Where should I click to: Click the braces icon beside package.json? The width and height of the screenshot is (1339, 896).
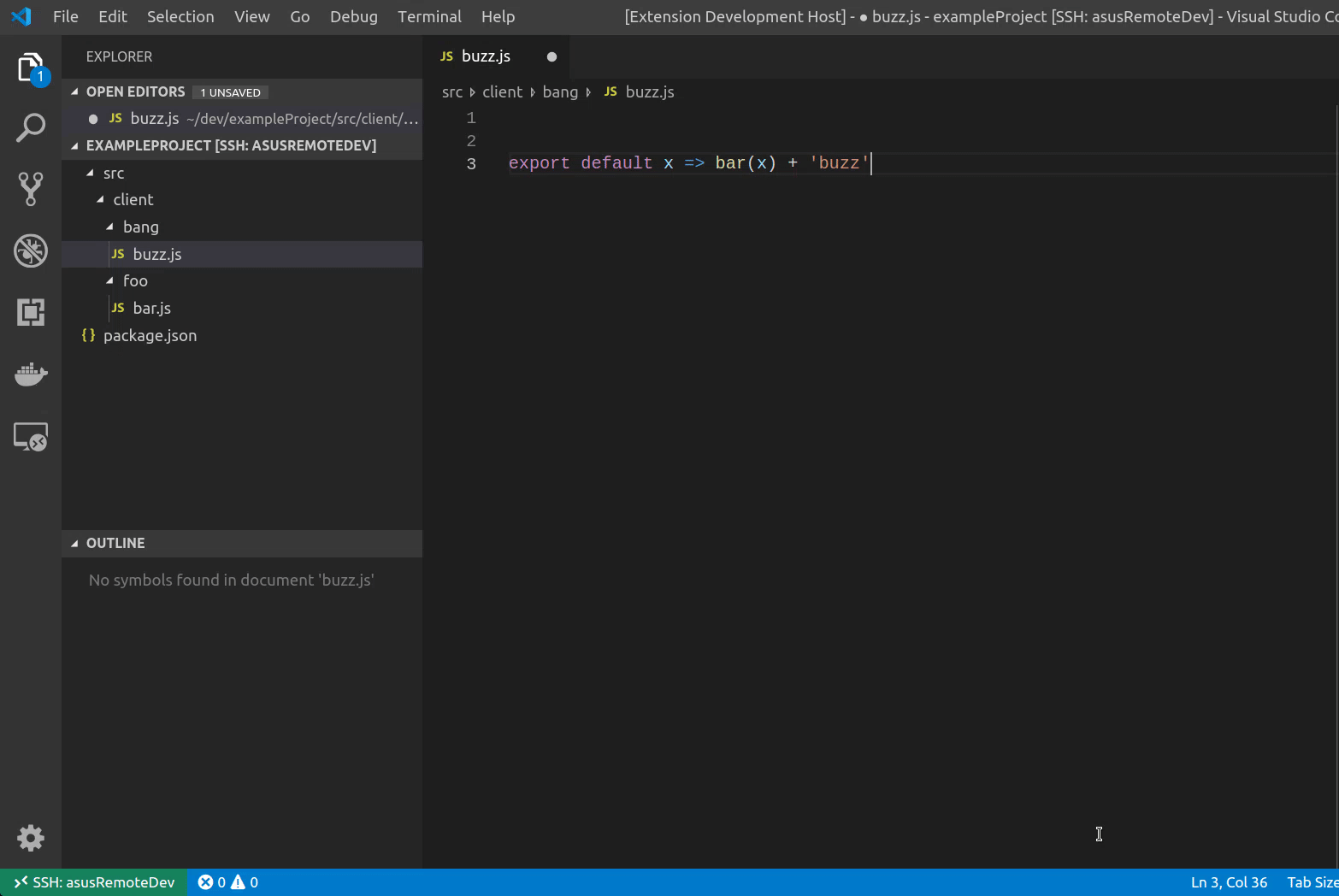pos(88,335)
